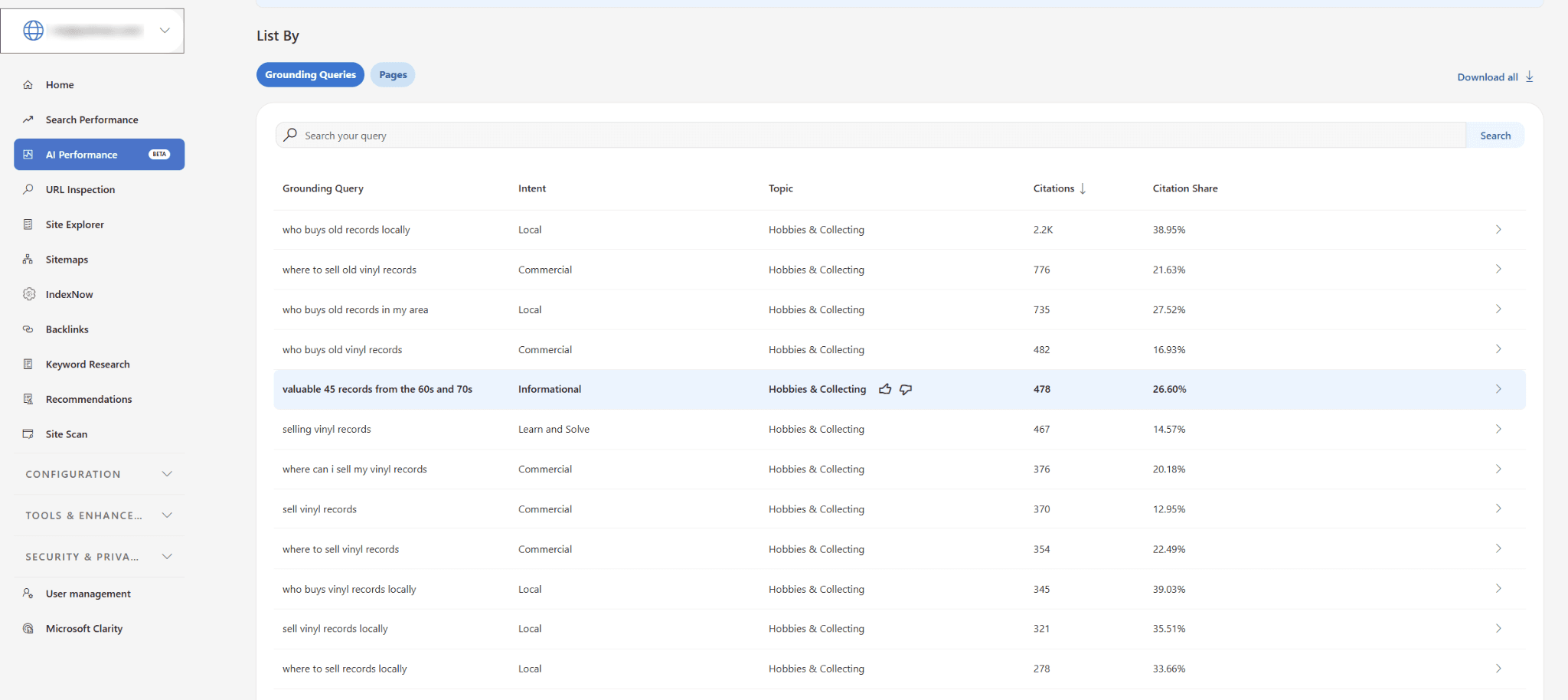Open Search Performance menu item
The image size is (1568, 700).
coord(92,119)
